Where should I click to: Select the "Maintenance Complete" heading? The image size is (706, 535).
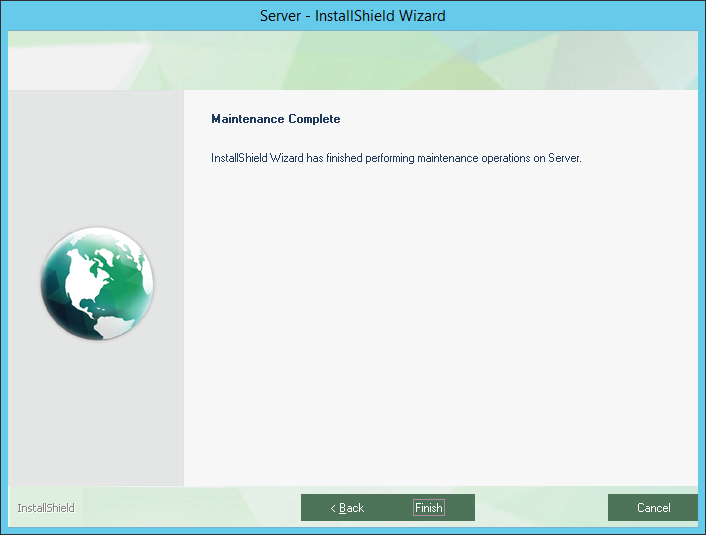276,119
